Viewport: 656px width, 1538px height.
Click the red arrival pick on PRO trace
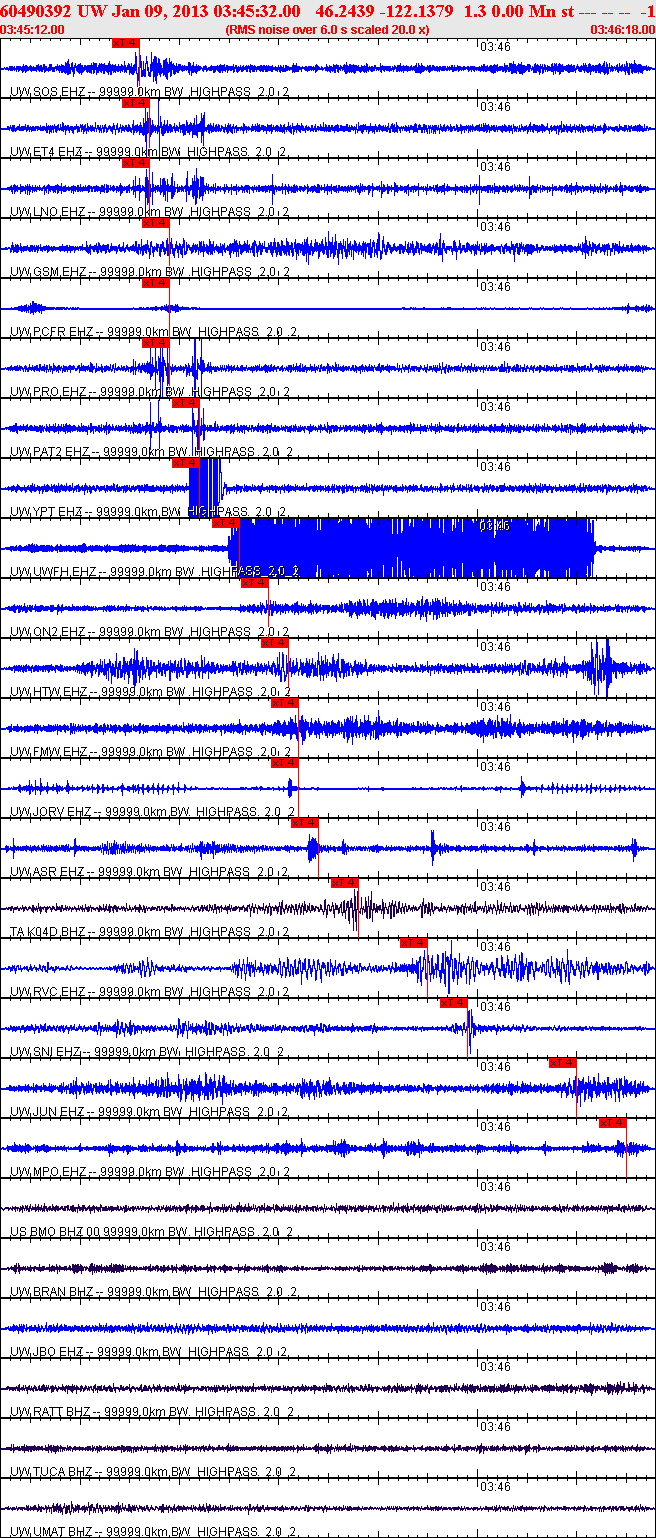pyautogui.click(x=155, y=343)
